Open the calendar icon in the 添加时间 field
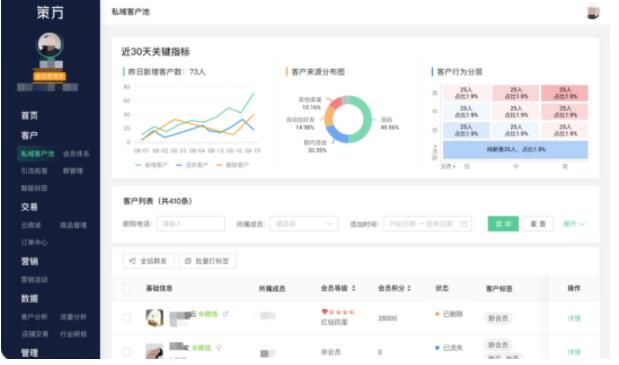The image size is (619, 365). click(x=464, y=224)
